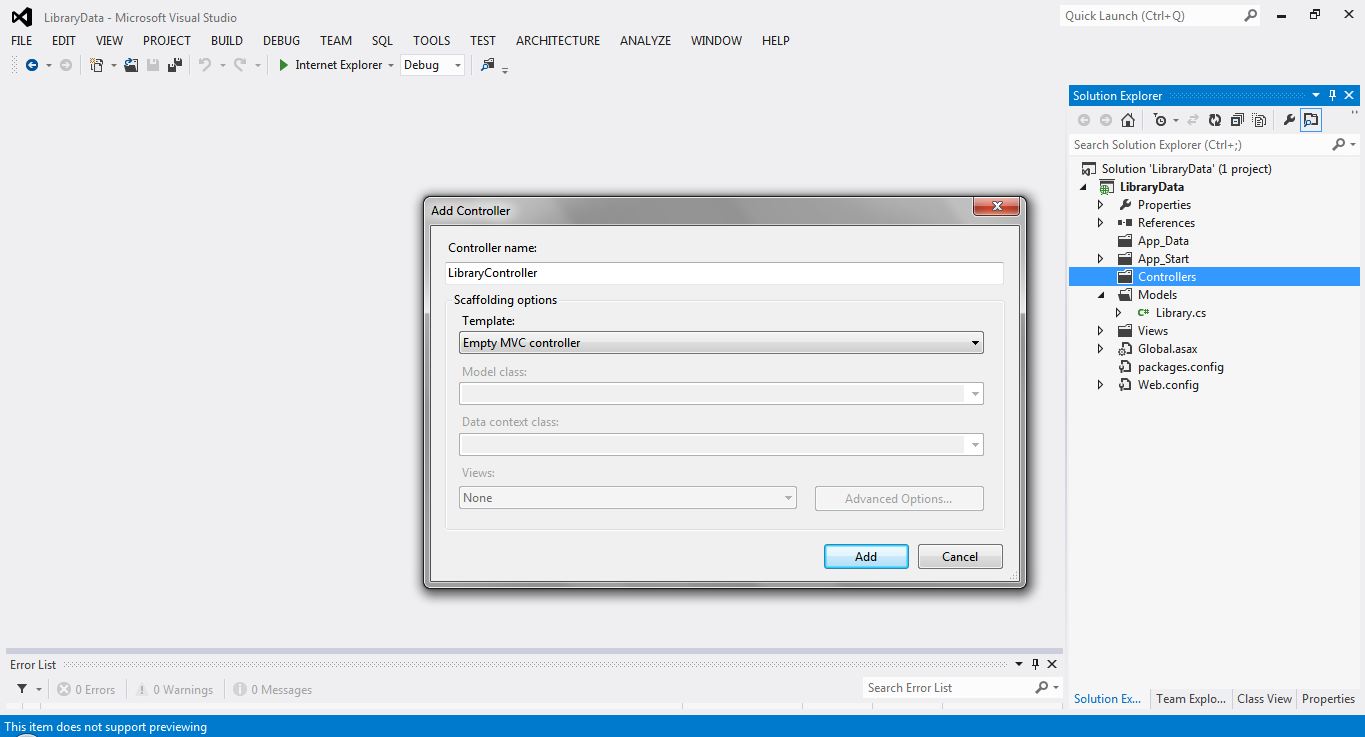Click the Add button in dialog

click(x=866, y=557)
